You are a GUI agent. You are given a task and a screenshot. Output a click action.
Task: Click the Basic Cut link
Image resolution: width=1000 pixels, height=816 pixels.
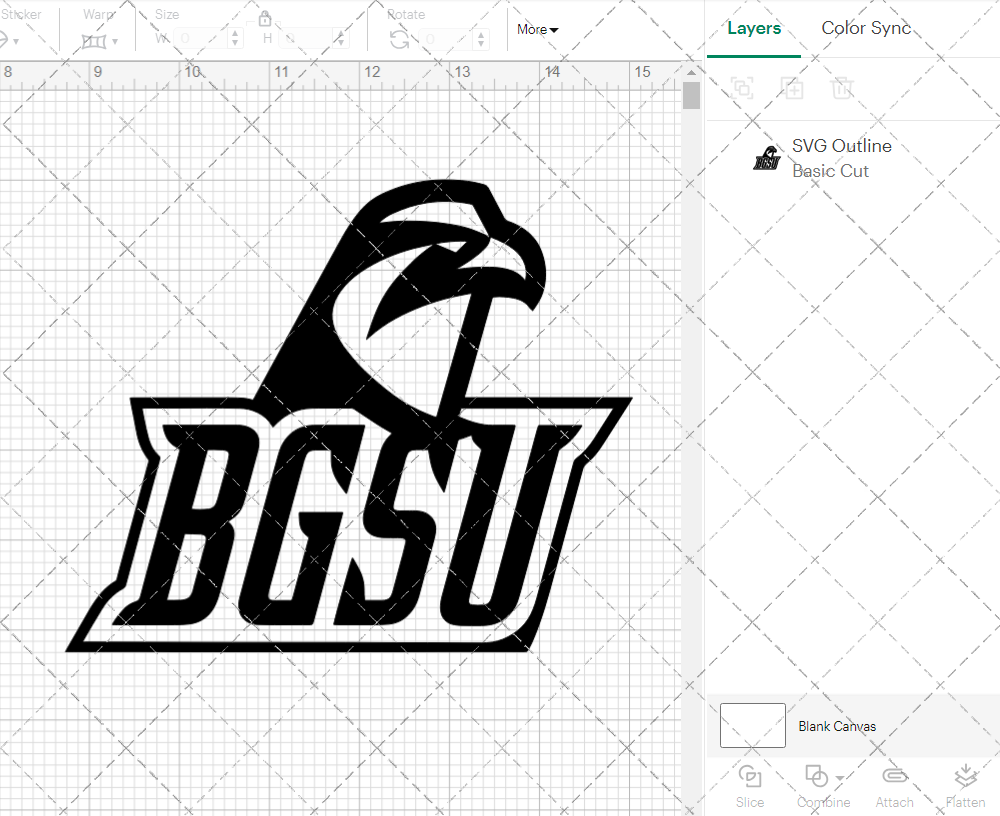pyautogui.click(x=830, y=171)
